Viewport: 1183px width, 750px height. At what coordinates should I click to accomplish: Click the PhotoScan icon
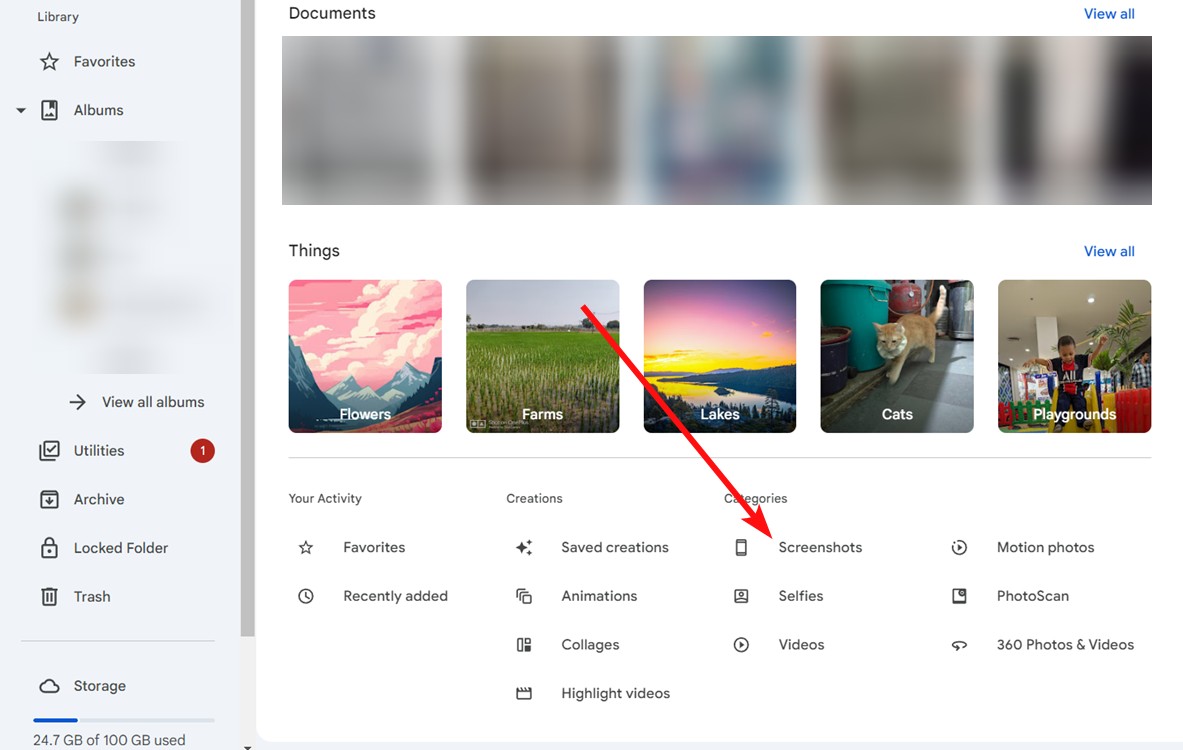click(959, 595)
